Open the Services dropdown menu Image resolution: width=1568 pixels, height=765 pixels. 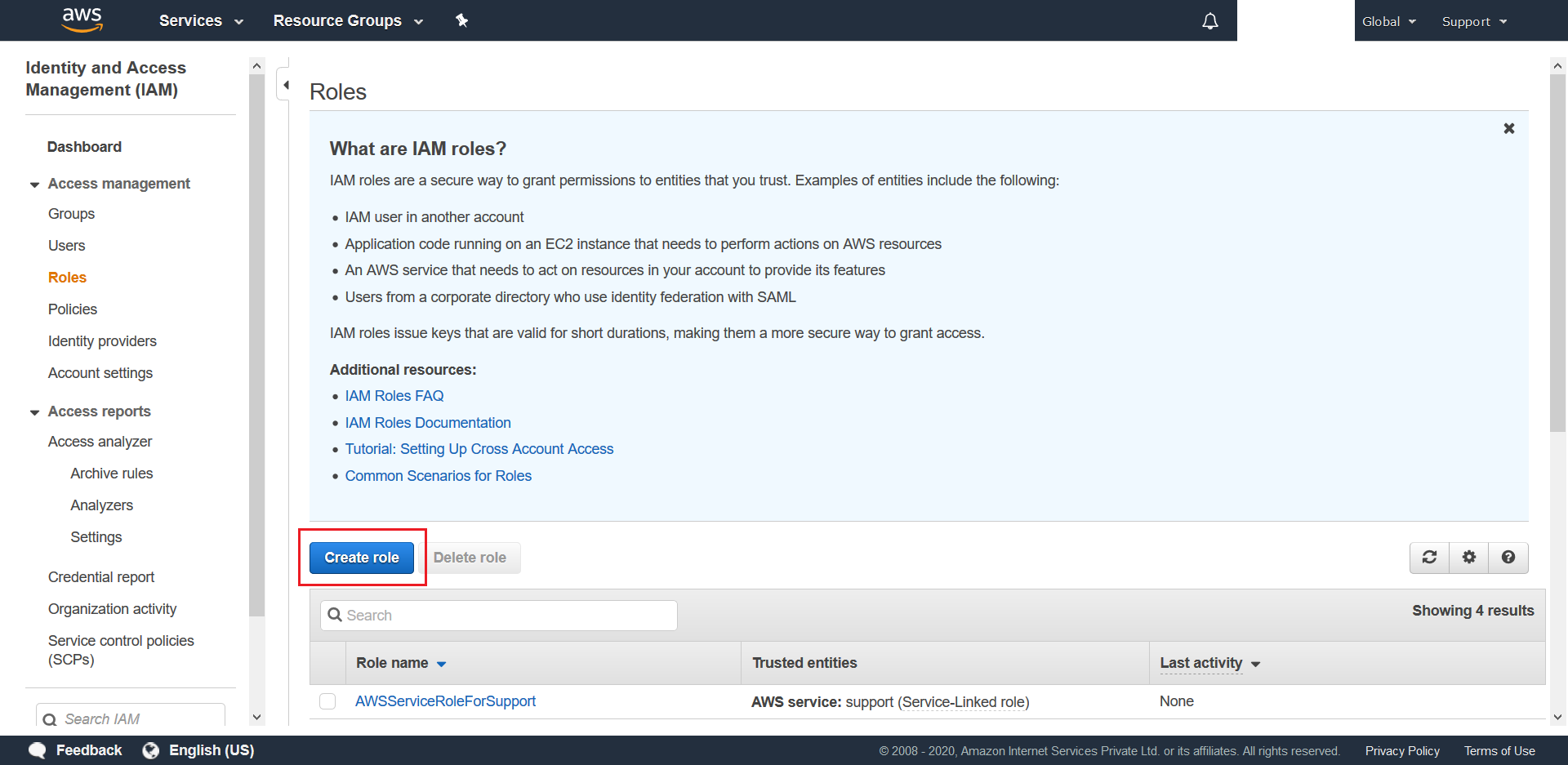(x=201, y=20)
